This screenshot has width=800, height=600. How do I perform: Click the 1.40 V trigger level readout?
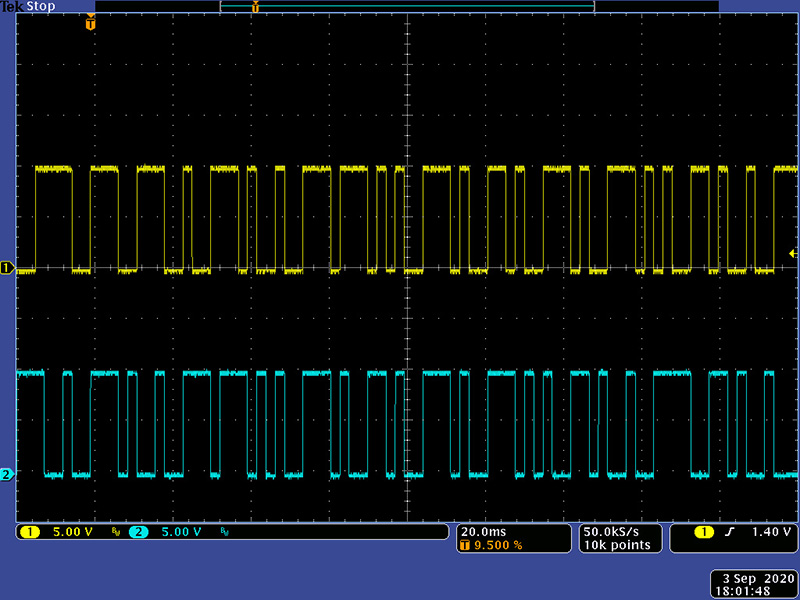(x=771, y=532)
